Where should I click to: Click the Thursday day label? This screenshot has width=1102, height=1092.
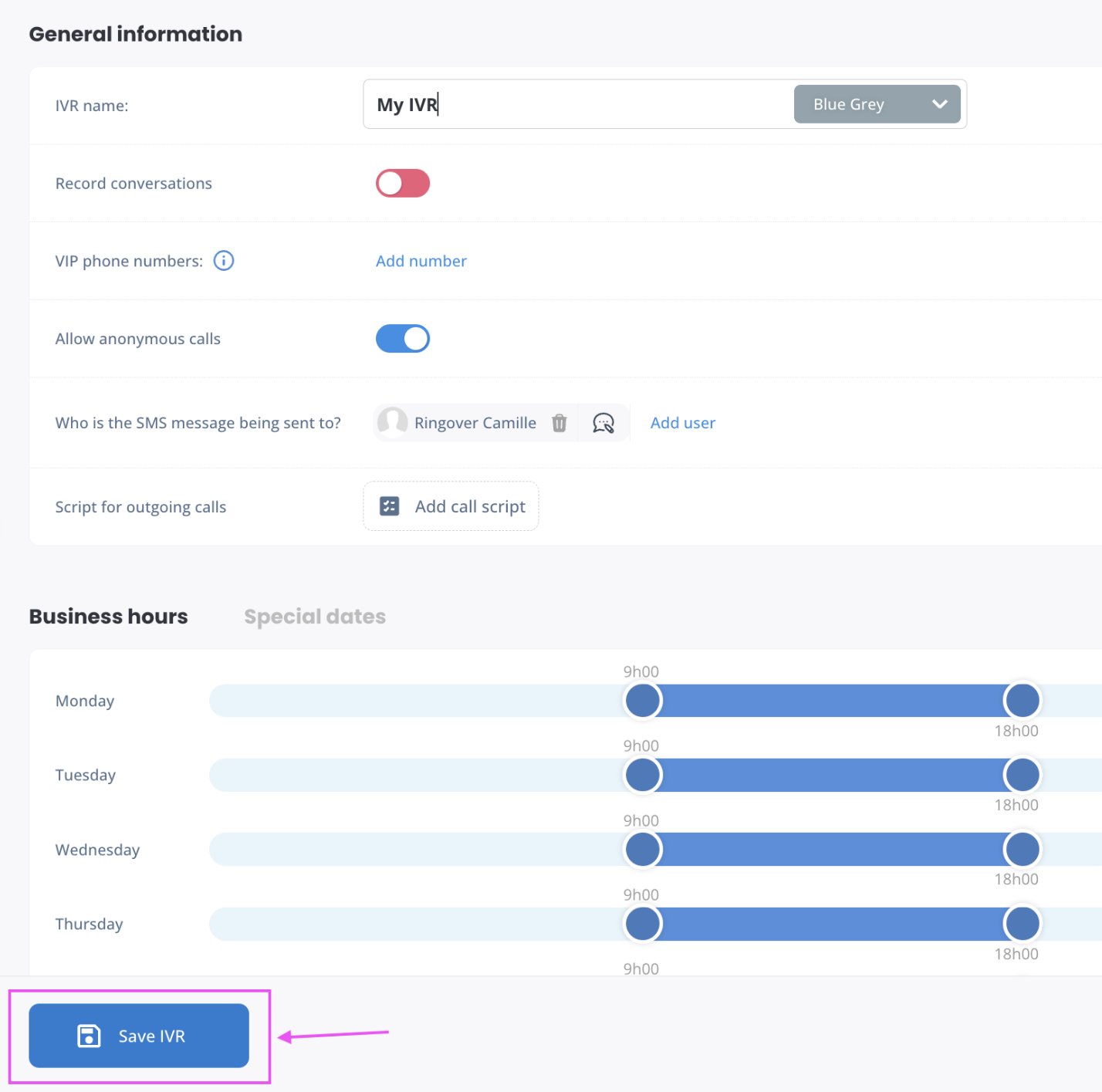[90, 924]
